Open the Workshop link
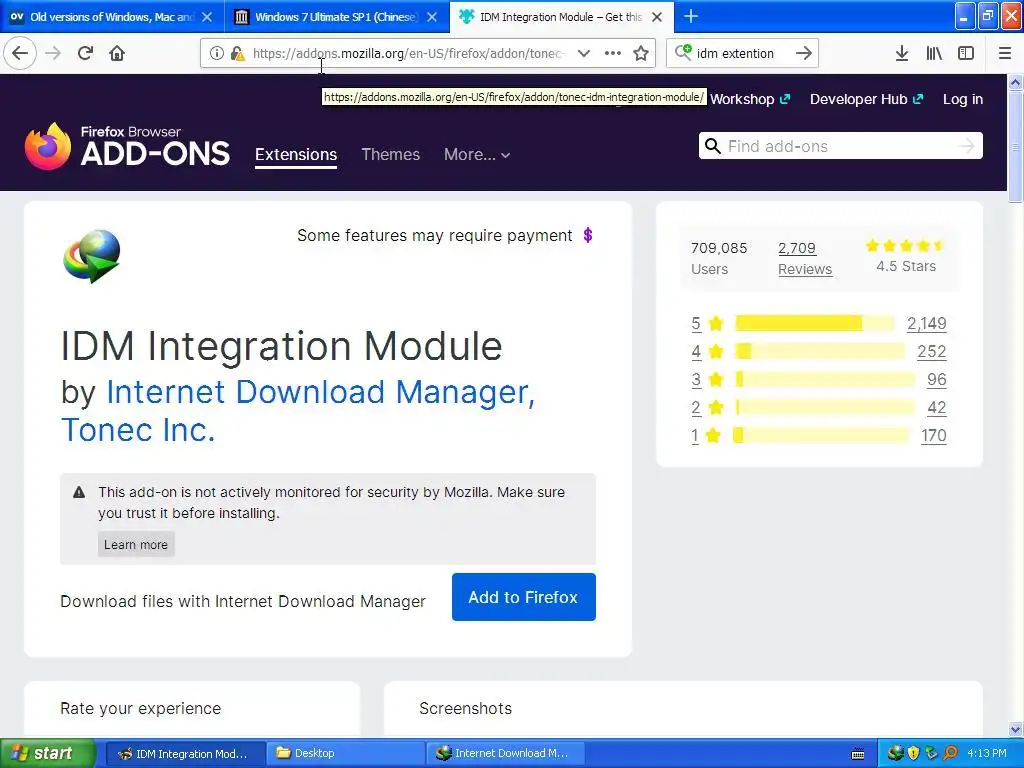Screen dimensions: 1024x768 tap(750, 99)
